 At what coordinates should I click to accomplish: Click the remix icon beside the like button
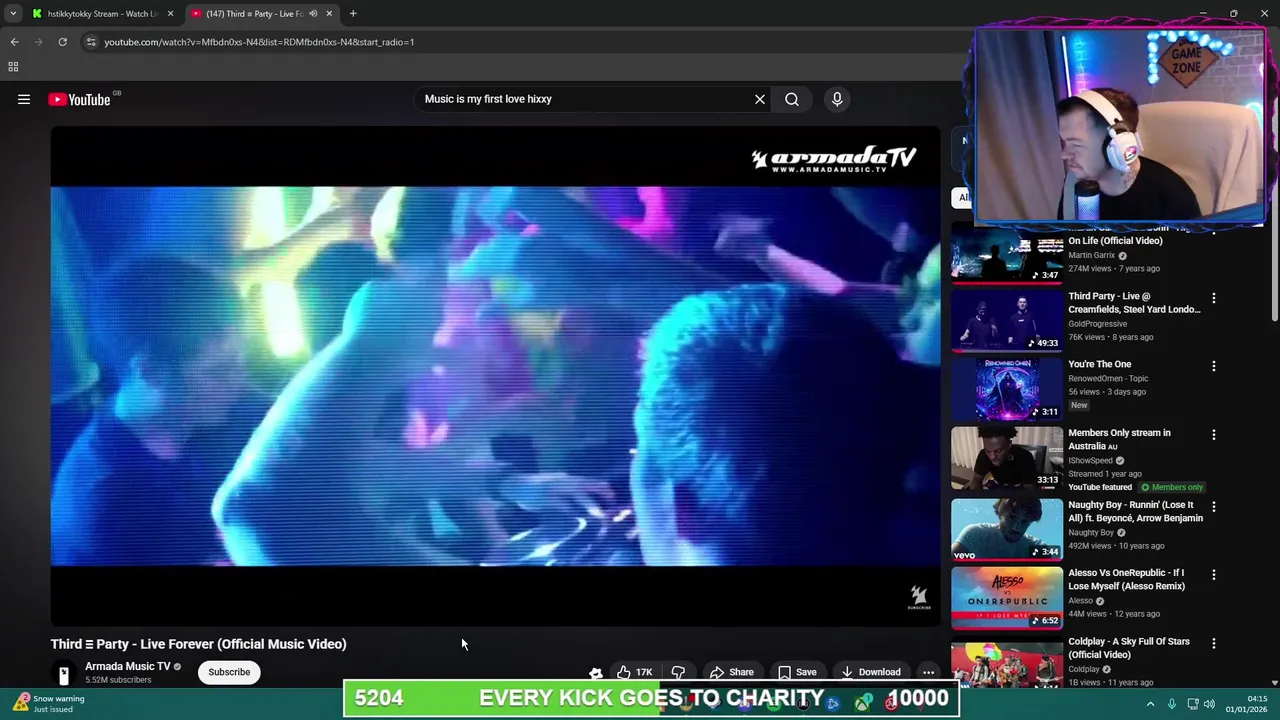[596, 673]
